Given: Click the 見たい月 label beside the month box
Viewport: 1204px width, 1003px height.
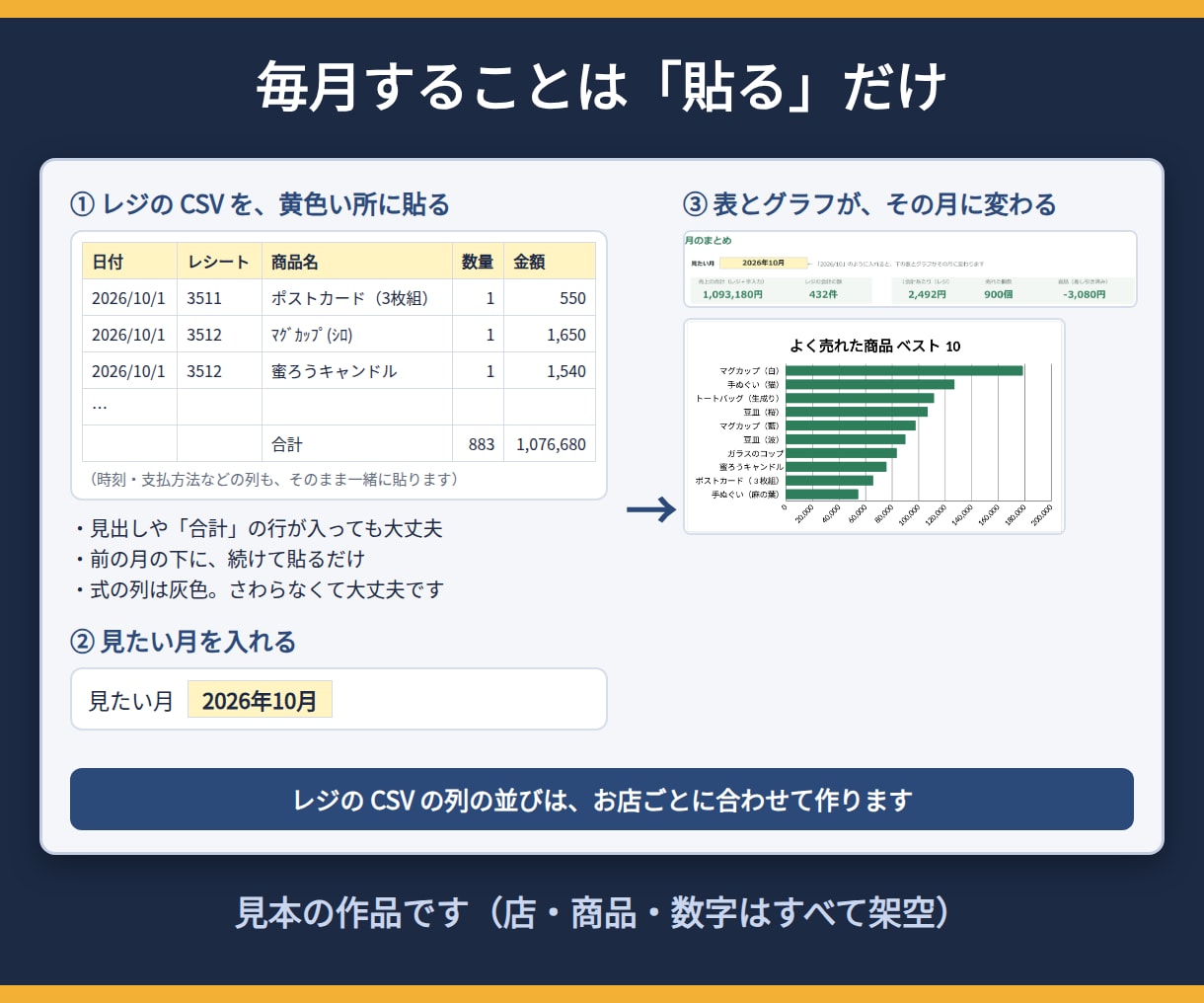Looking at the screenshot, I should tap(131, 701).
